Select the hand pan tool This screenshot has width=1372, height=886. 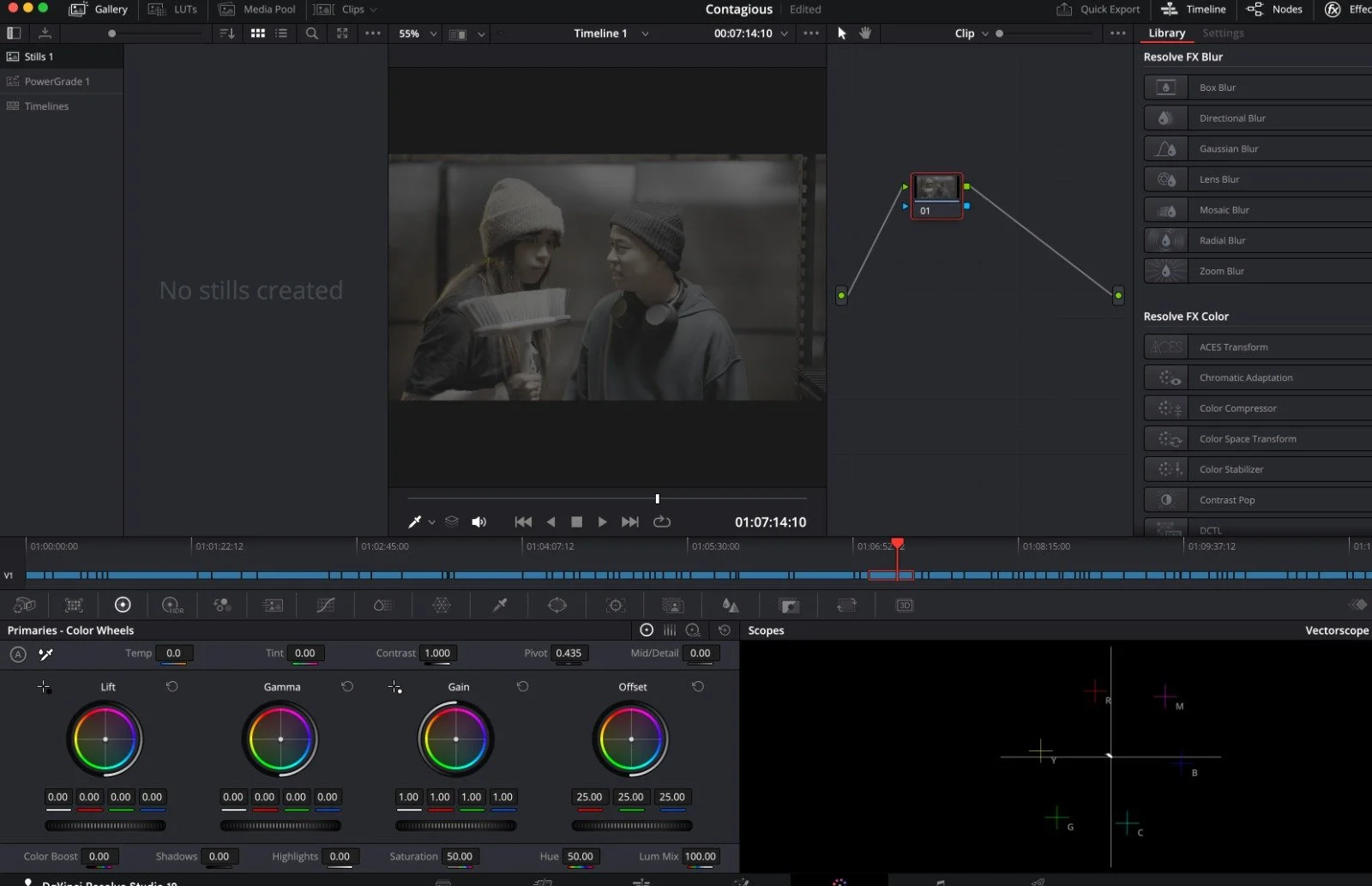point(865,33)
